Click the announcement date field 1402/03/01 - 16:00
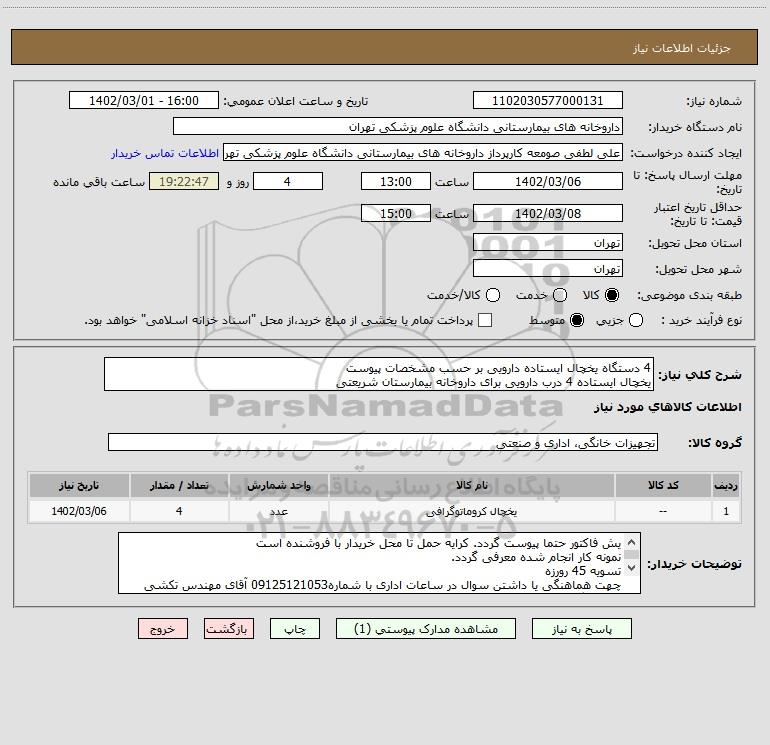 point(144,101)
